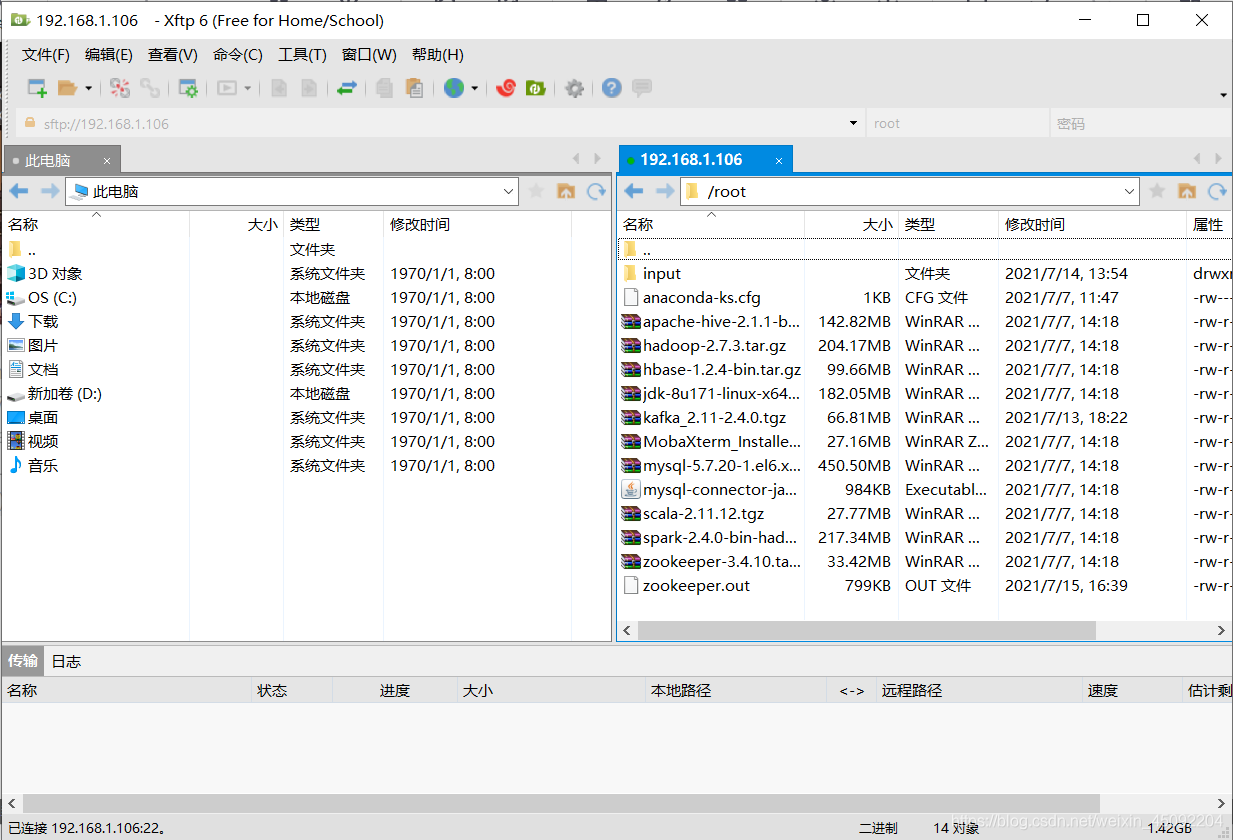Click the root username field
This screenshot has width=1233, height=840.
point(956,124)
